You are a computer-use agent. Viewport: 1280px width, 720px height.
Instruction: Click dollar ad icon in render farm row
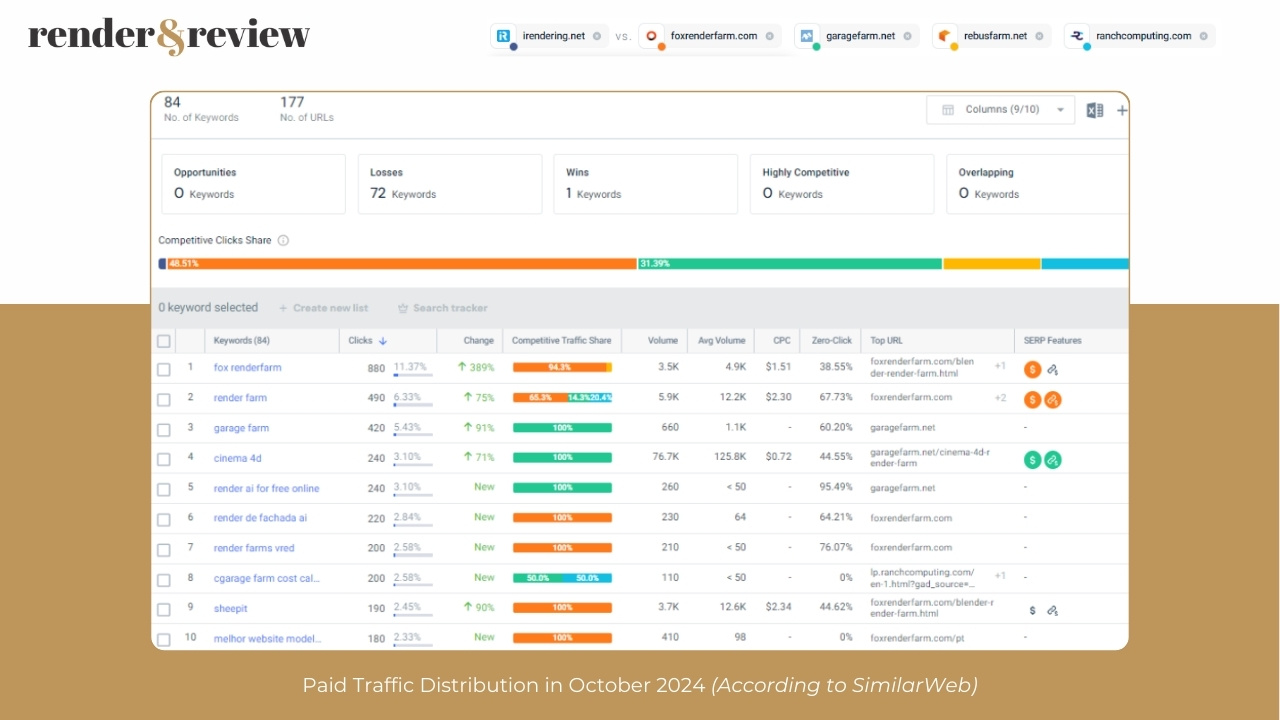click(x=1033, y=400)
